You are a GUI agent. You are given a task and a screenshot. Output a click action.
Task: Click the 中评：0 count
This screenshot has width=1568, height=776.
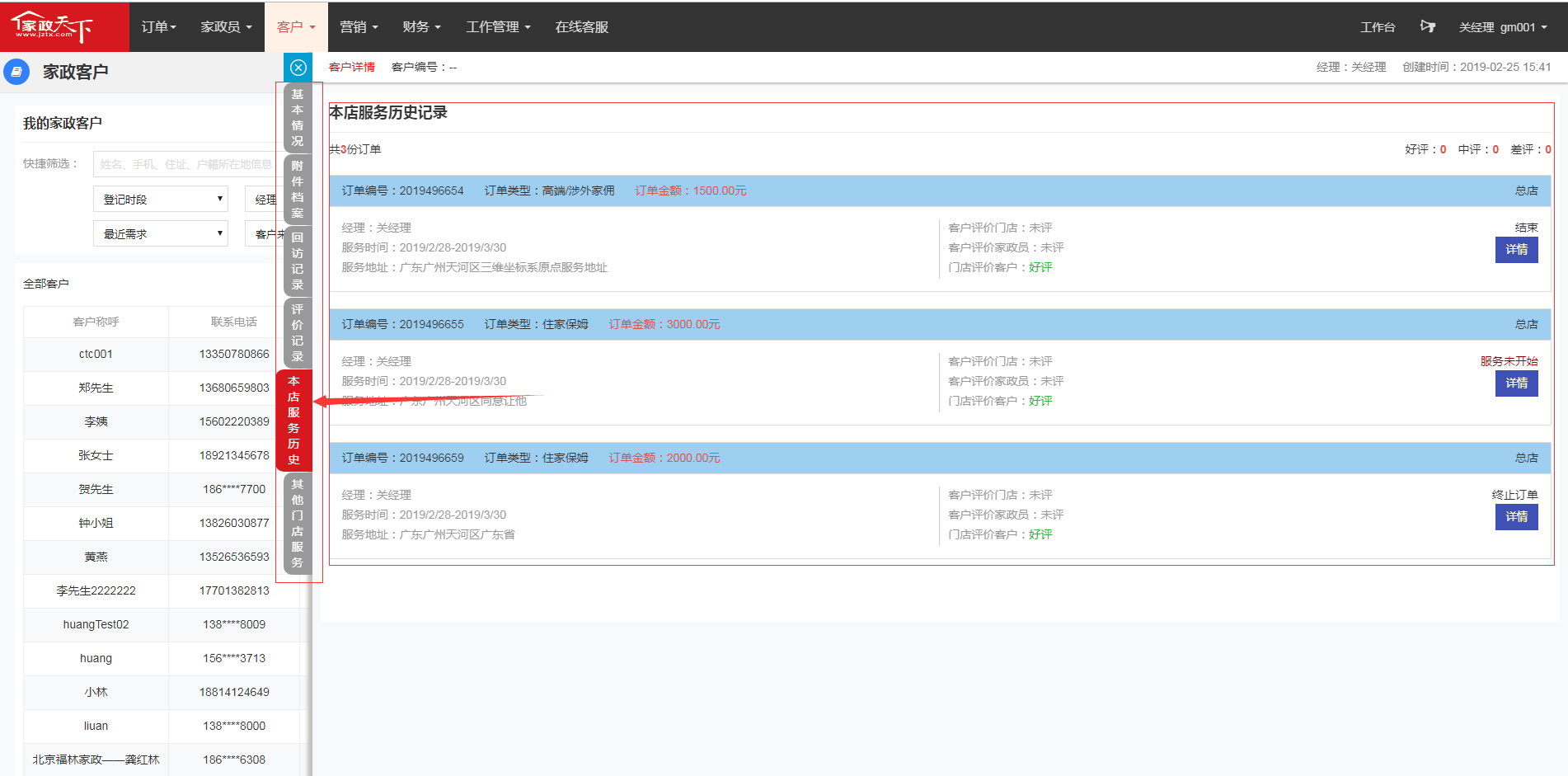pos(1478,149)
